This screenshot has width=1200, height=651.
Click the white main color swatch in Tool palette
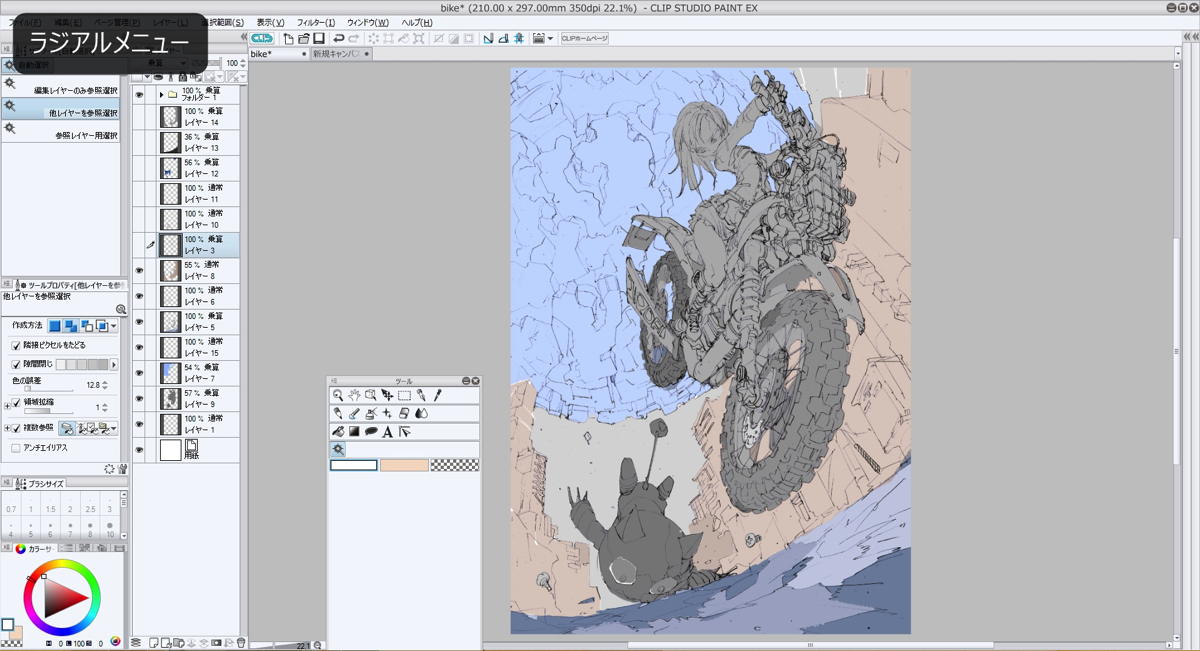354,465
